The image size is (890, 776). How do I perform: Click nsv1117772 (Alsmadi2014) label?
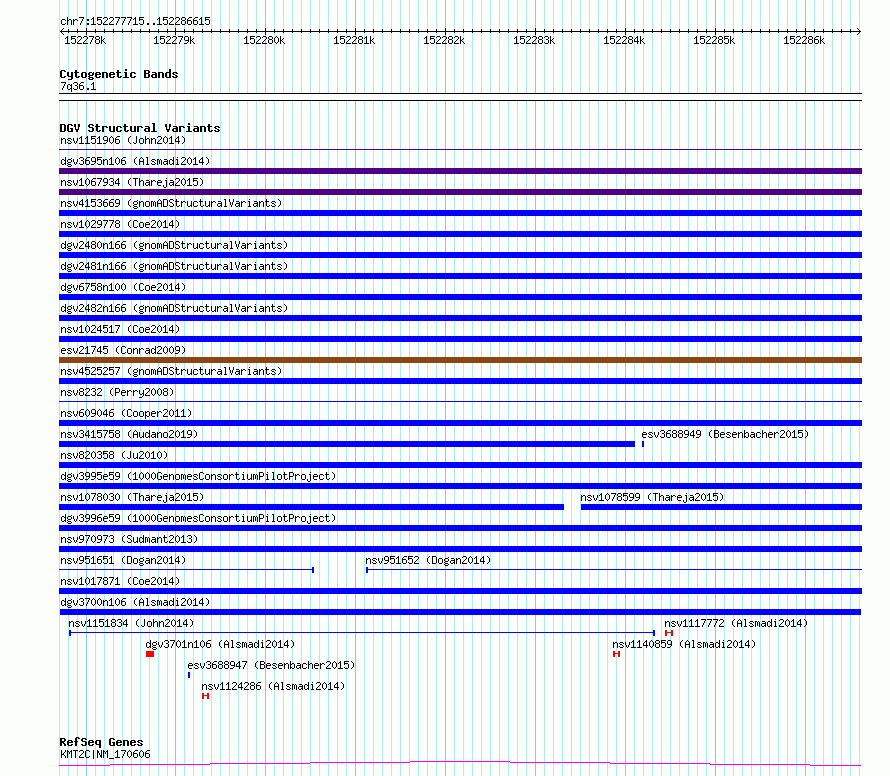(736, 623)
